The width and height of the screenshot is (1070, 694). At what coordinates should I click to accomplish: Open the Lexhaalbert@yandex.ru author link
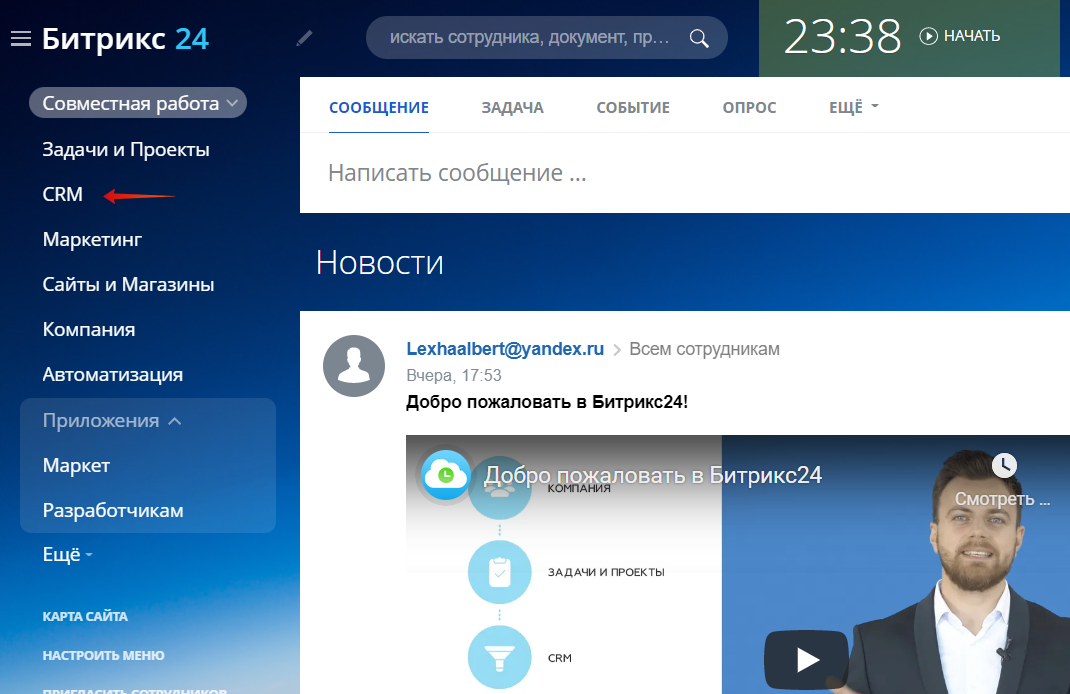[505, 349]
